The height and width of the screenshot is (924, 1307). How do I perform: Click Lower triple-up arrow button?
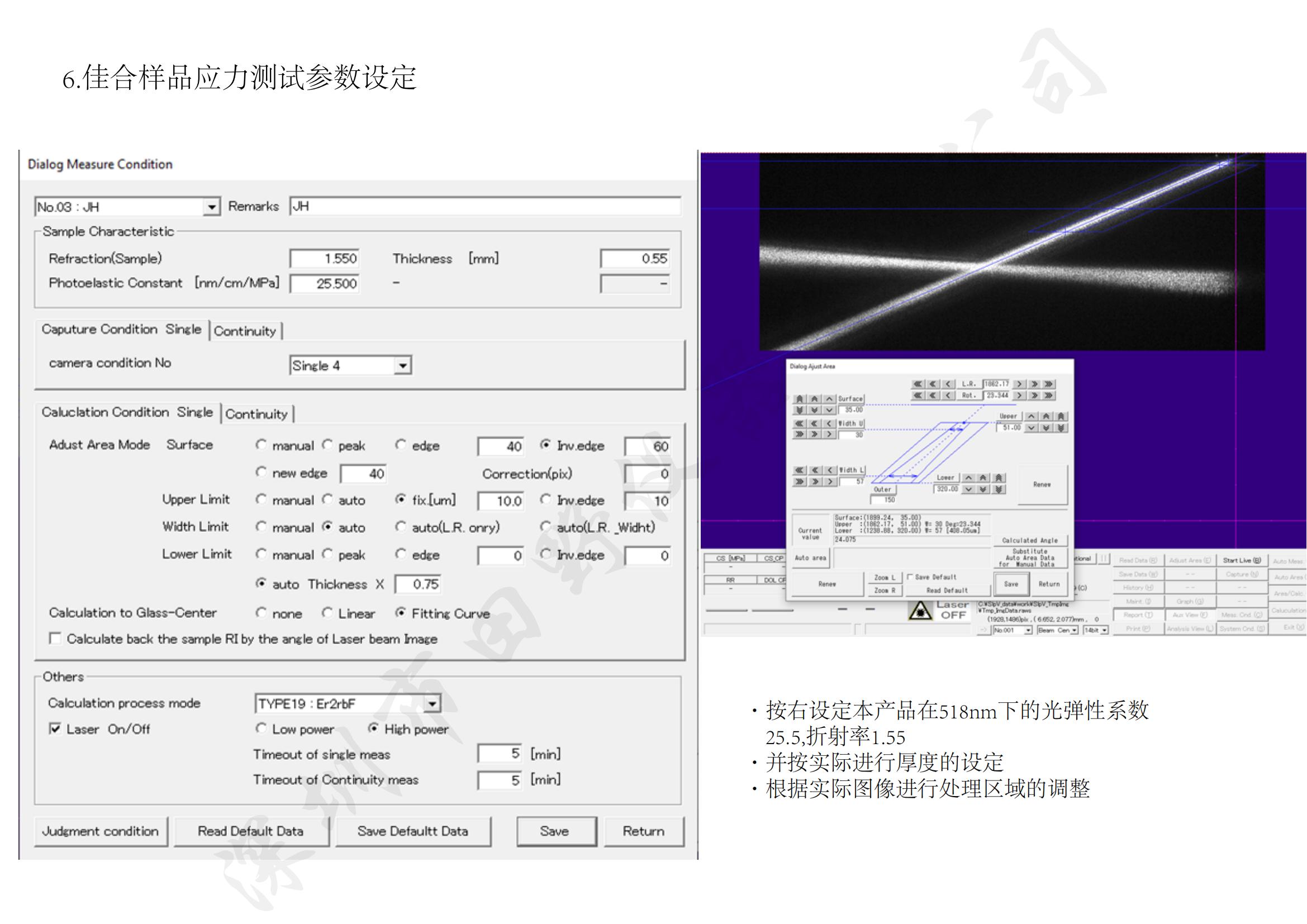click(x=999, y=478)
